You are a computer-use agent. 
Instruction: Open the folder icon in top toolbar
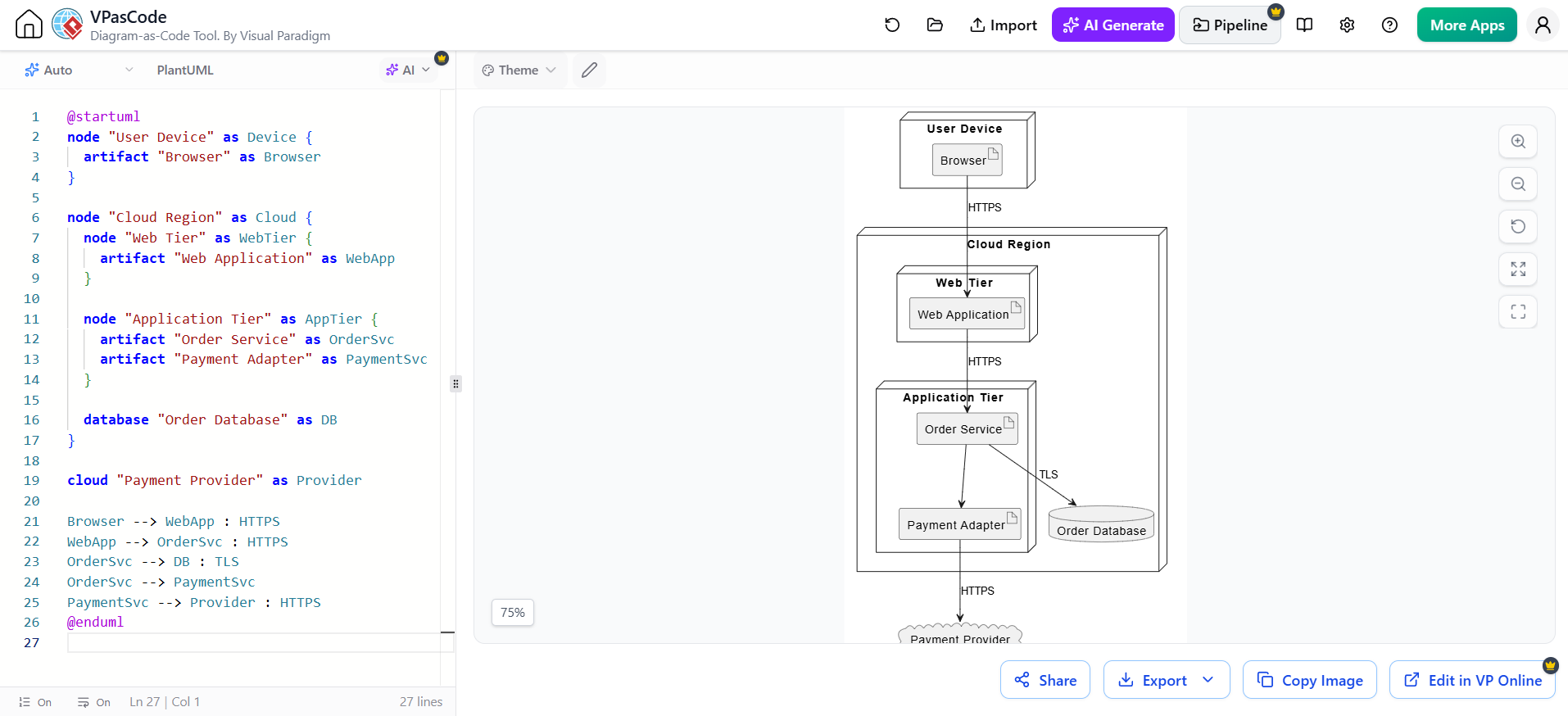point(935,25)
